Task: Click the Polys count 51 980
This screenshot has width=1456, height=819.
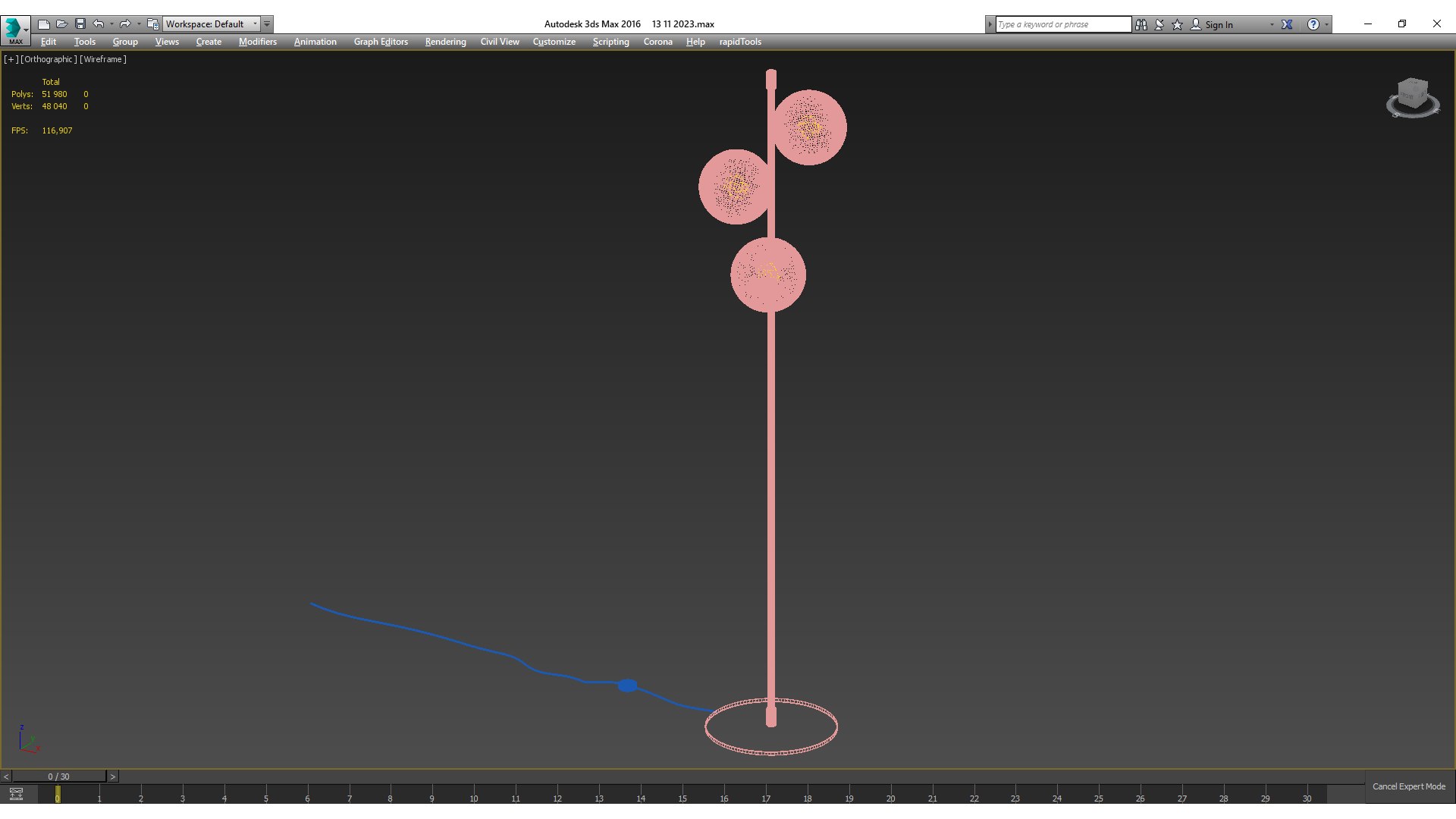Action: point(55,94)
